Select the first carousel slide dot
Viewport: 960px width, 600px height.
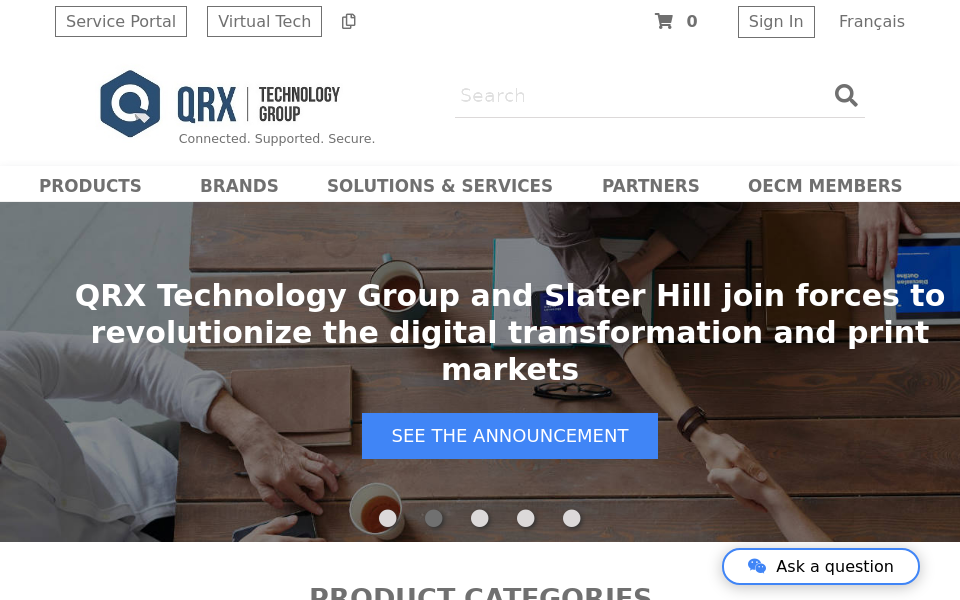[x=388, y=519]
